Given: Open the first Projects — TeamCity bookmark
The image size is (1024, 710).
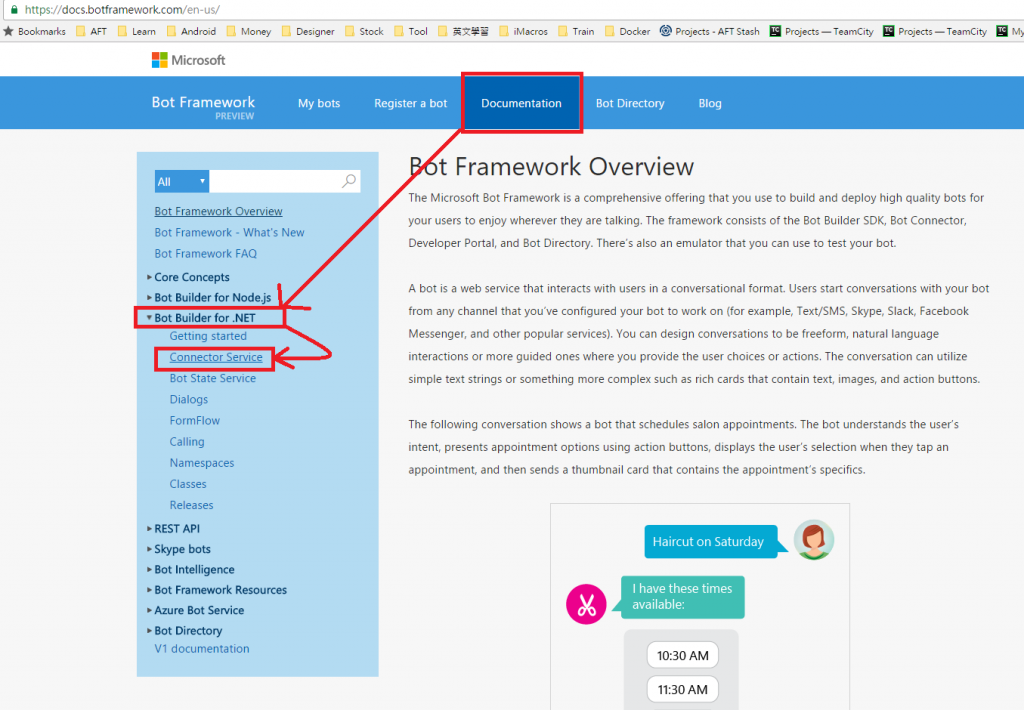Looking at the screenshot, I should pos(822,31).
